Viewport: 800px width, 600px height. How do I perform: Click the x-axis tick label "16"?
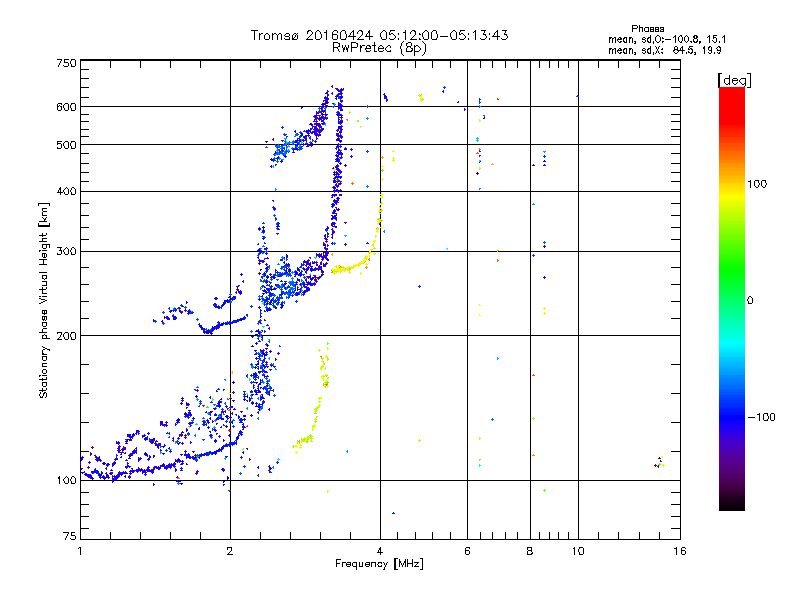[x=680, y=551]
